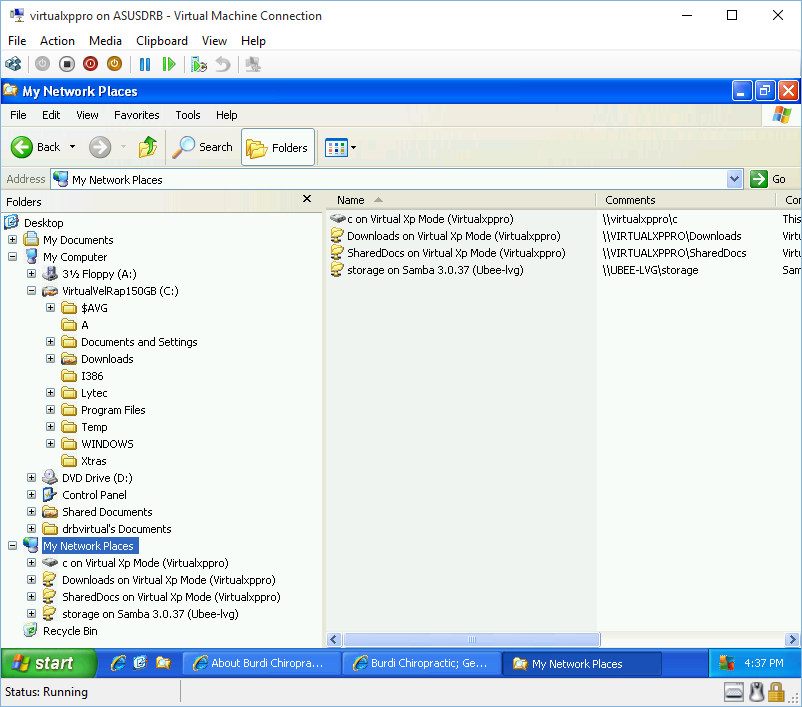Image resolution: width=802 pixels, height=707 pixels.
Task: Click the horizontal scrollbar thumb
Action: click(472, 639)
